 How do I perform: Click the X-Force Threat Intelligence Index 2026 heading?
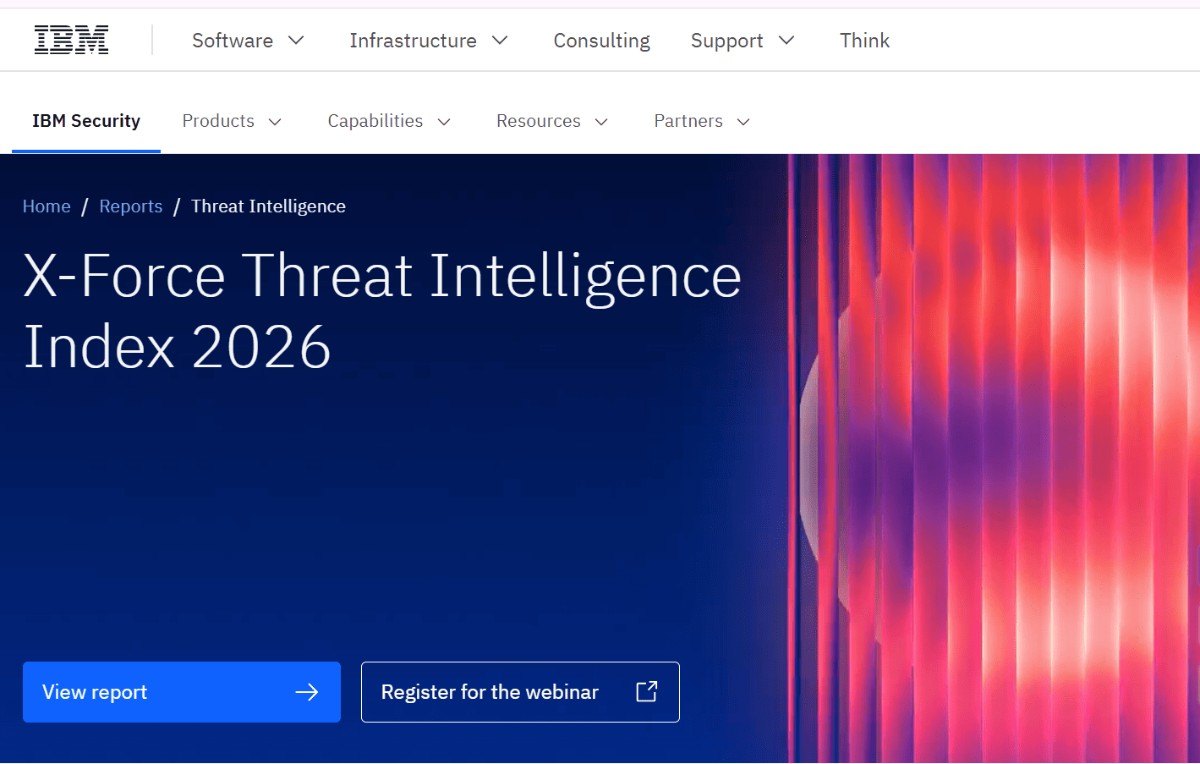click(x=382, y=311)
